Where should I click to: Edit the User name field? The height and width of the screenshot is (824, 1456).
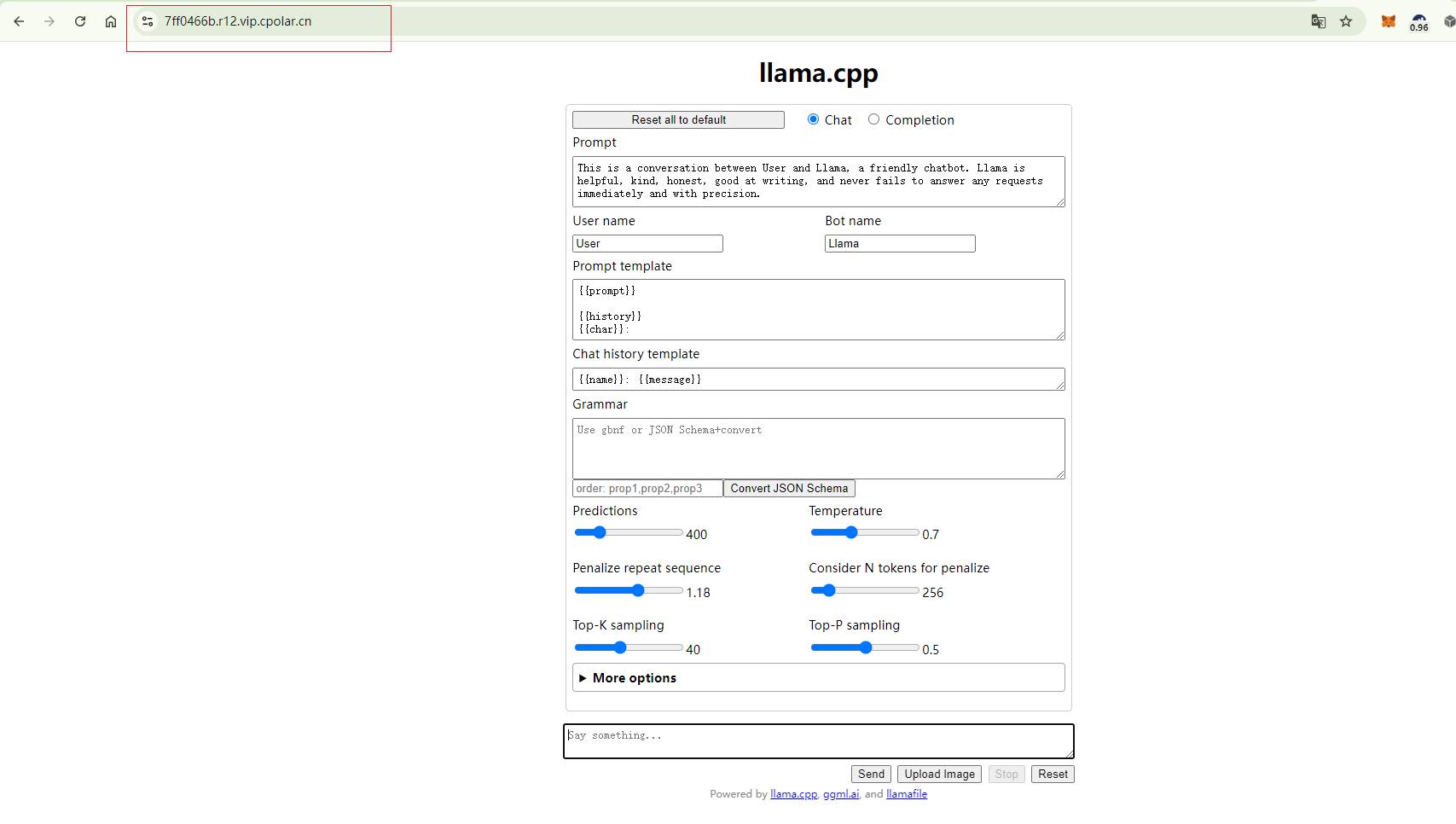pos(647,244)
